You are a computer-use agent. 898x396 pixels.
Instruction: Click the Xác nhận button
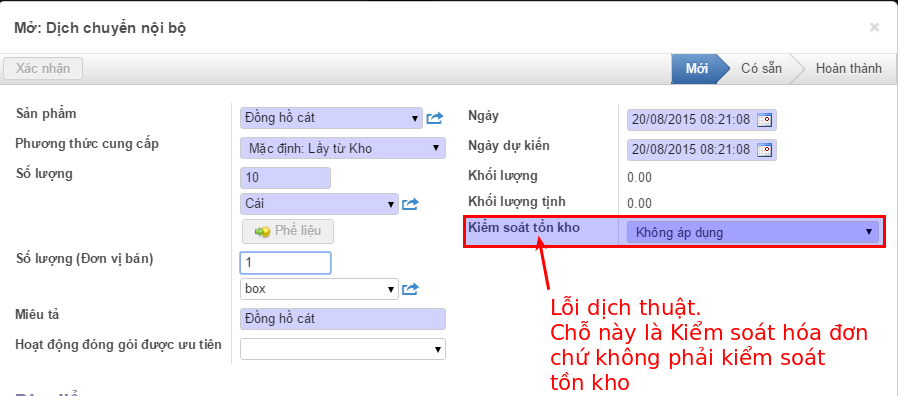[x=43, y=69]
